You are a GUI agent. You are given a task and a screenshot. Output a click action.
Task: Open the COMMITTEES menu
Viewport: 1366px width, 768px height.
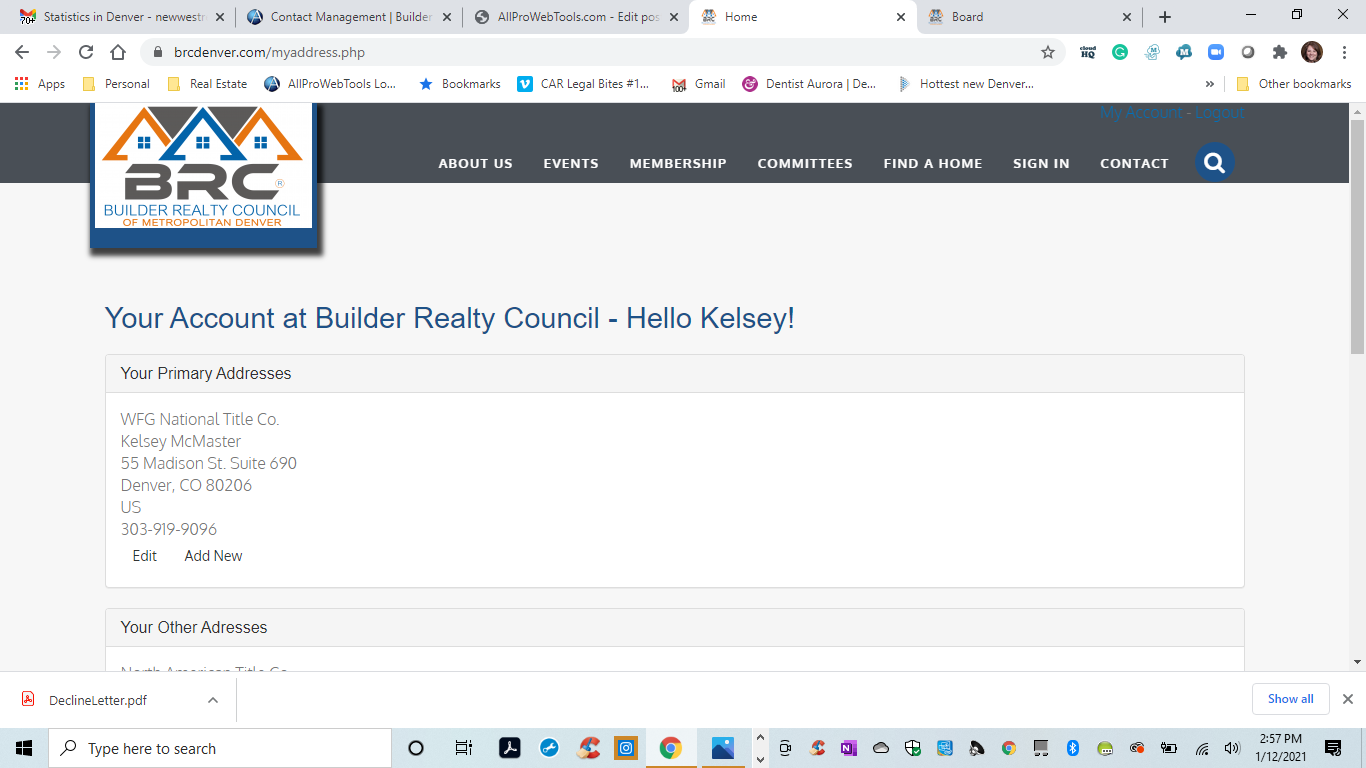point(805,163)
